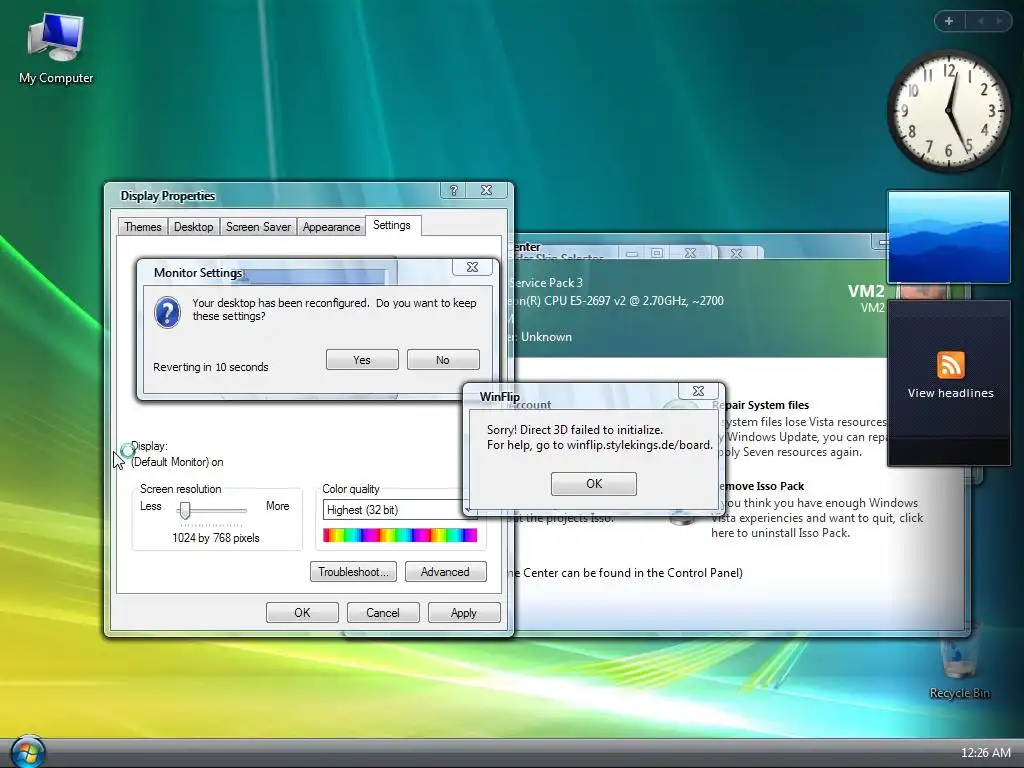Open the Screen Saver tab

(258, 227)
